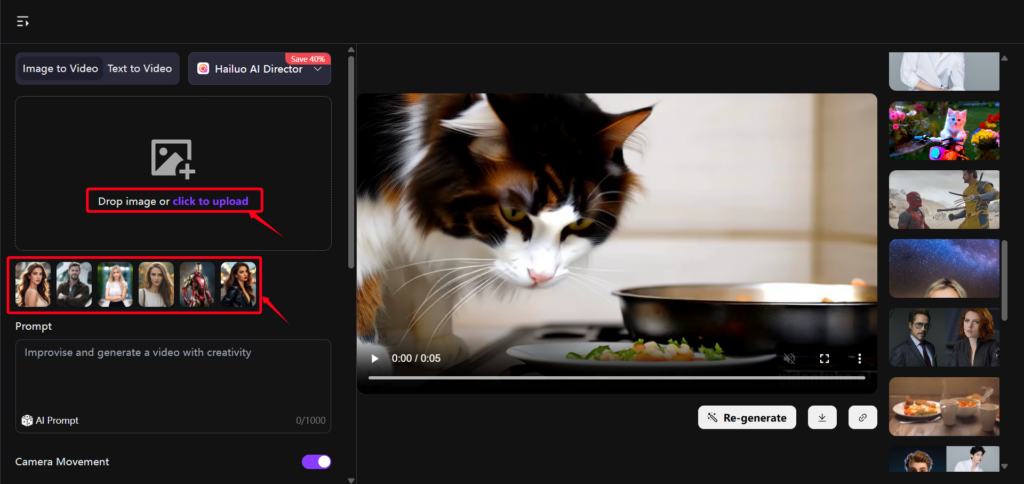Click into the Prompt text field
1024x484 pixels.
tap(173, 385)
